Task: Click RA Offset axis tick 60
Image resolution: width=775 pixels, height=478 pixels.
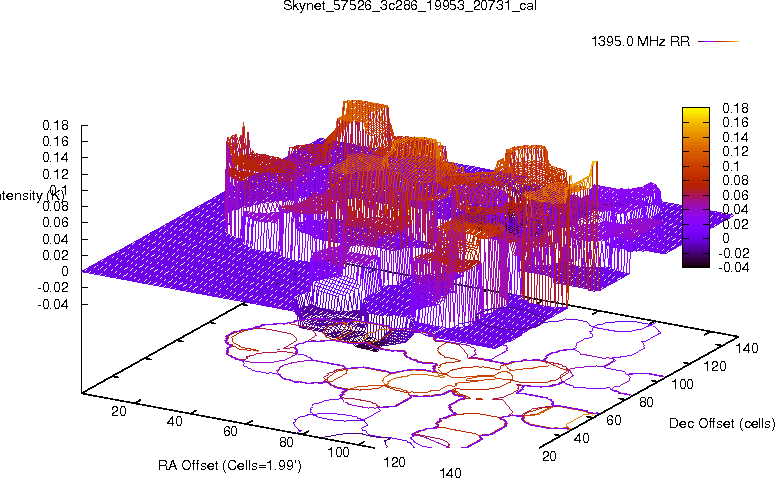Action: pyautogui.click(x=230, y=432)
